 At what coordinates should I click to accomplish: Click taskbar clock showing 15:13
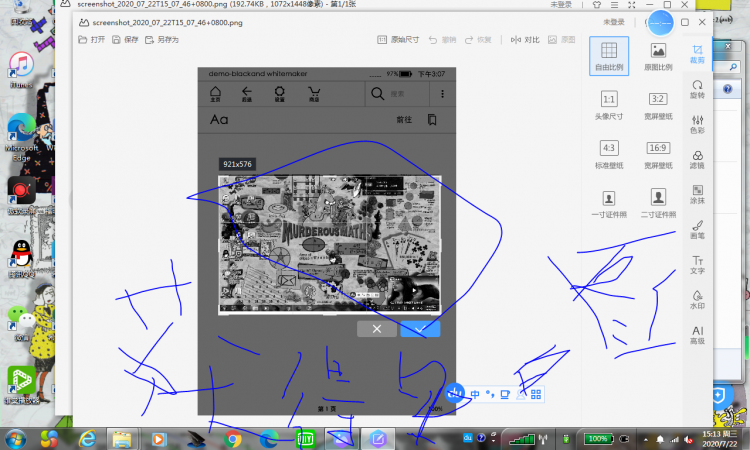point(719,439)
